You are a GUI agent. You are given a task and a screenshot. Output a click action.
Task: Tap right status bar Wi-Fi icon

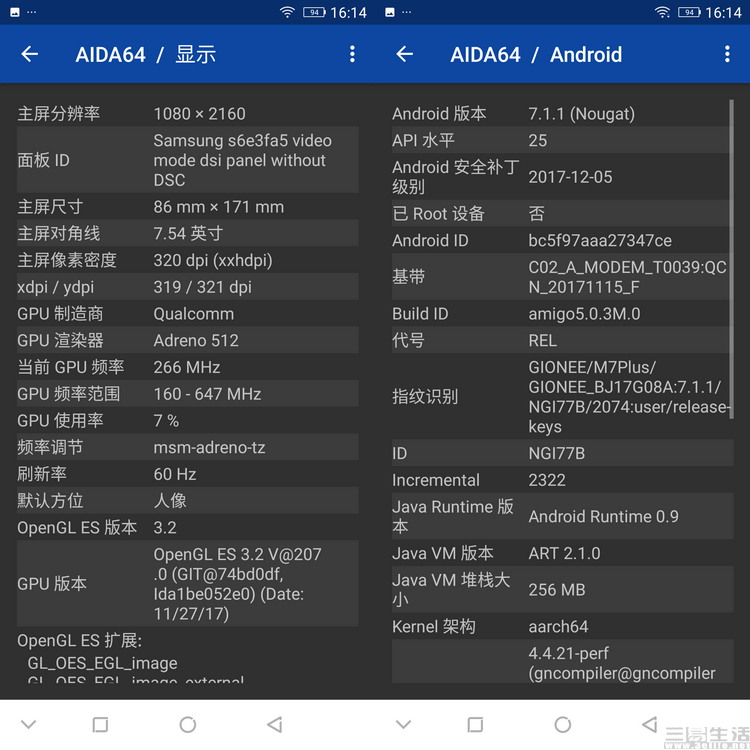pyautogui.click(x=662, y=12)
